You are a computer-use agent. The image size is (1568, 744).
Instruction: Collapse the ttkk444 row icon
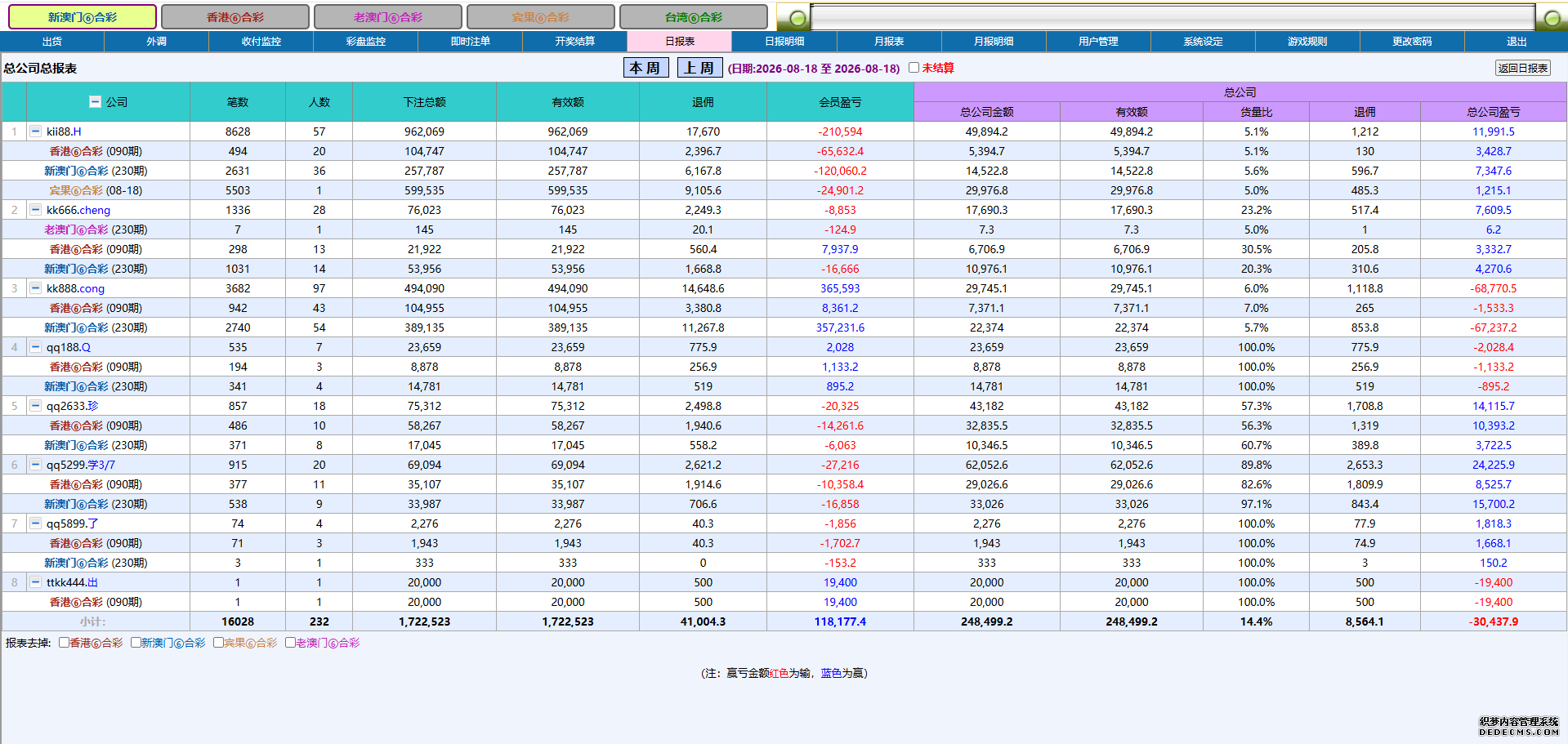[35, 581]
